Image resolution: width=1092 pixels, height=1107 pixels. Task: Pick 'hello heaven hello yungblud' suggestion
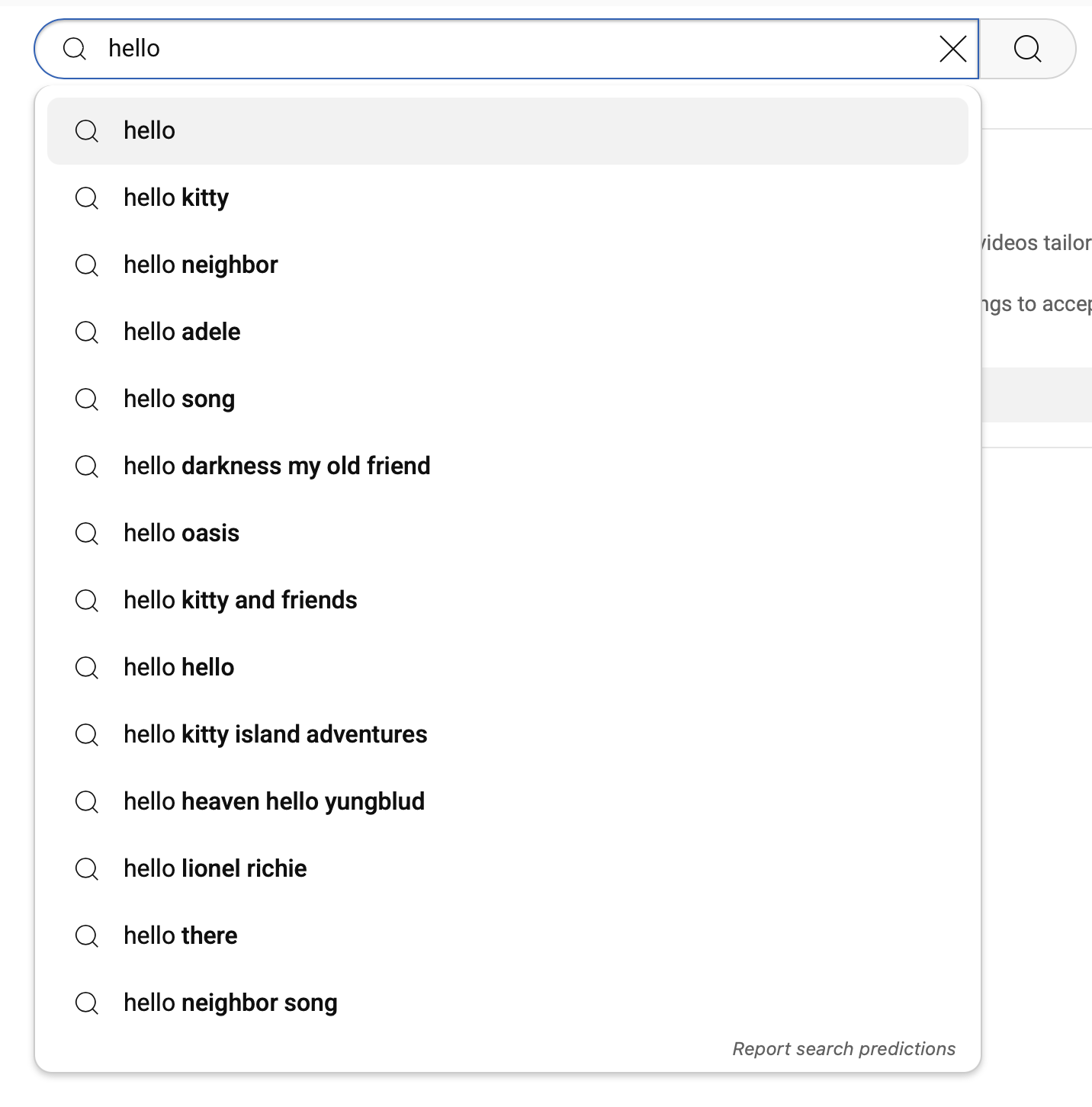[274, 802]
